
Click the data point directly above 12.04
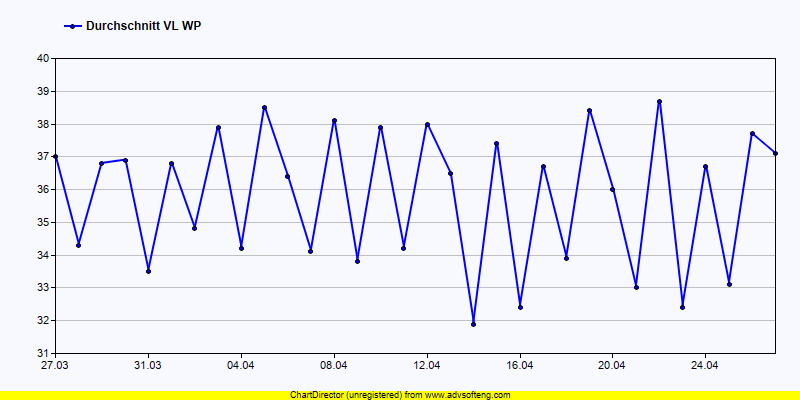coord(427,124)
